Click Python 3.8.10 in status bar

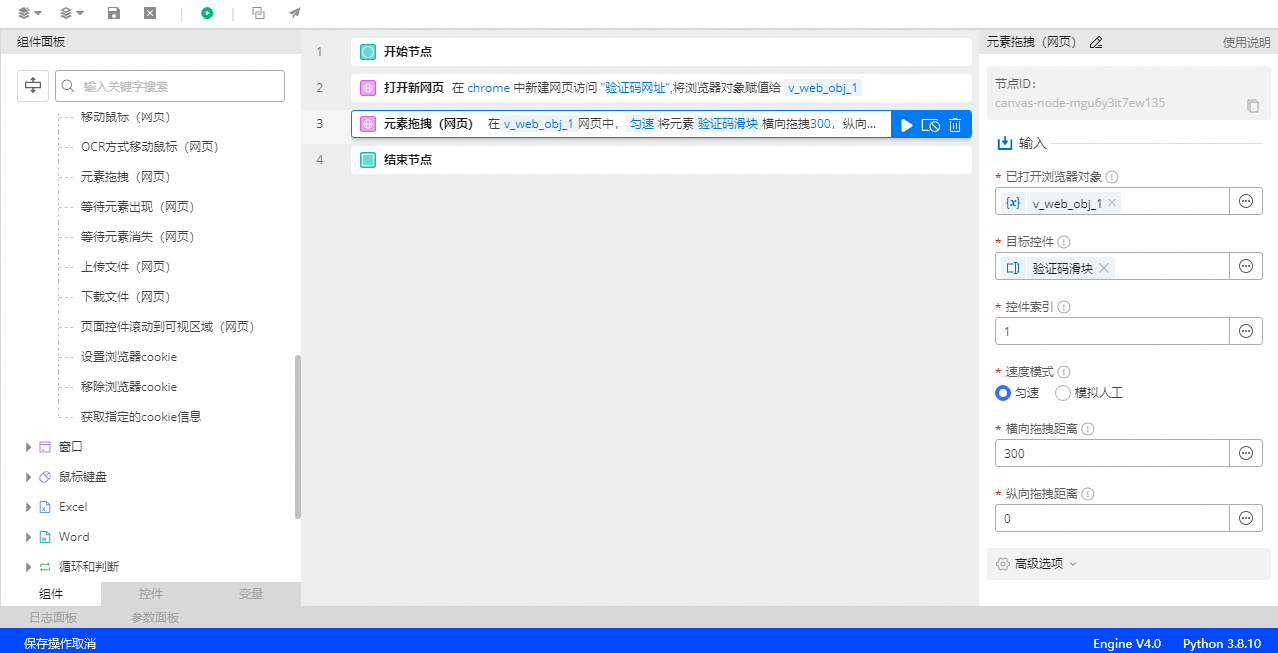[x=1222, y=644]
